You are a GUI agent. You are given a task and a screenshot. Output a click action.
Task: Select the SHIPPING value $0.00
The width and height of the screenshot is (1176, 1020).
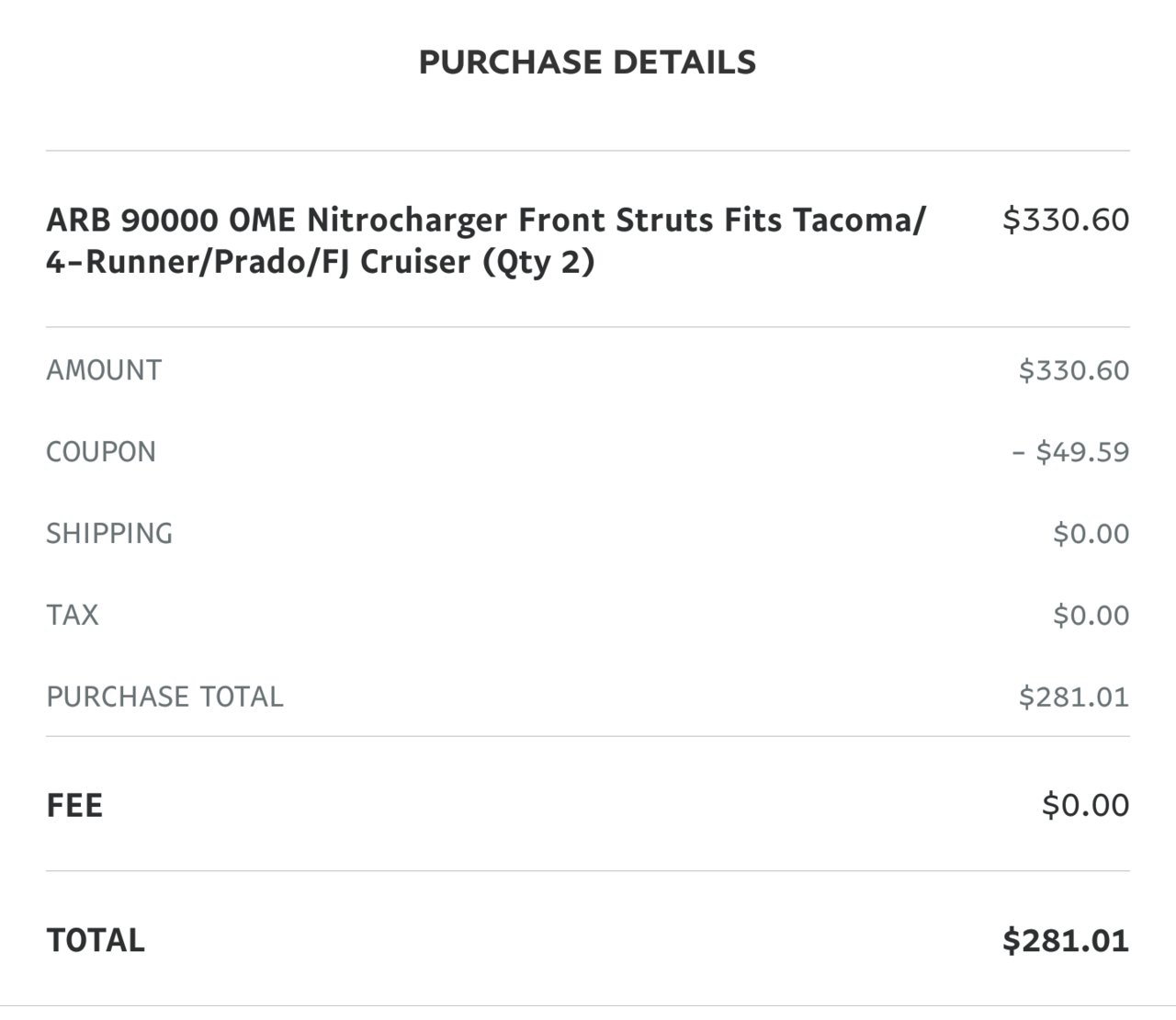[x=1091, y=534]
